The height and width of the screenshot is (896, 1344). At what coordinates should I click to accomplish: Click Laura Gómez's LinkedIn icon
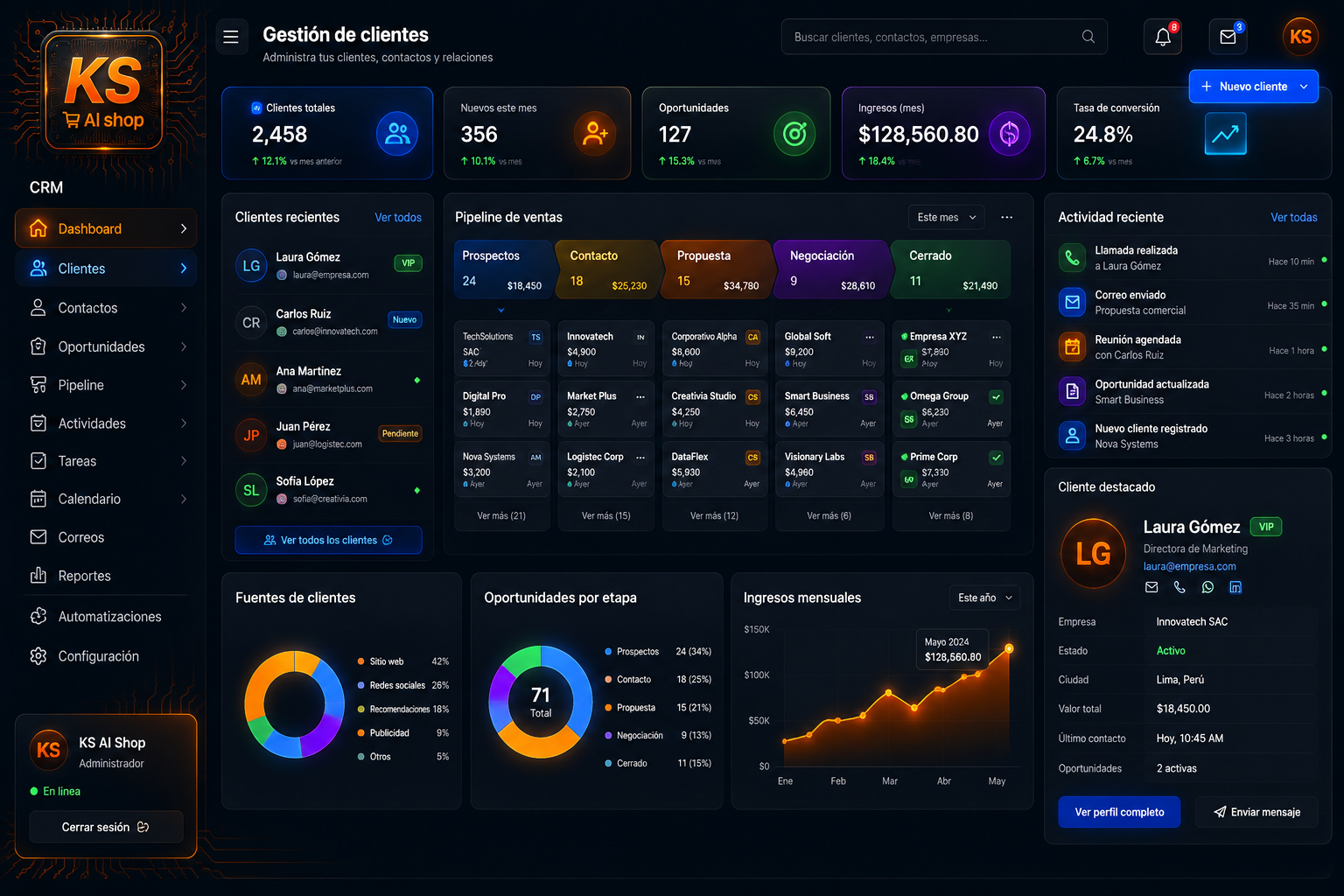coord(1235,587)
